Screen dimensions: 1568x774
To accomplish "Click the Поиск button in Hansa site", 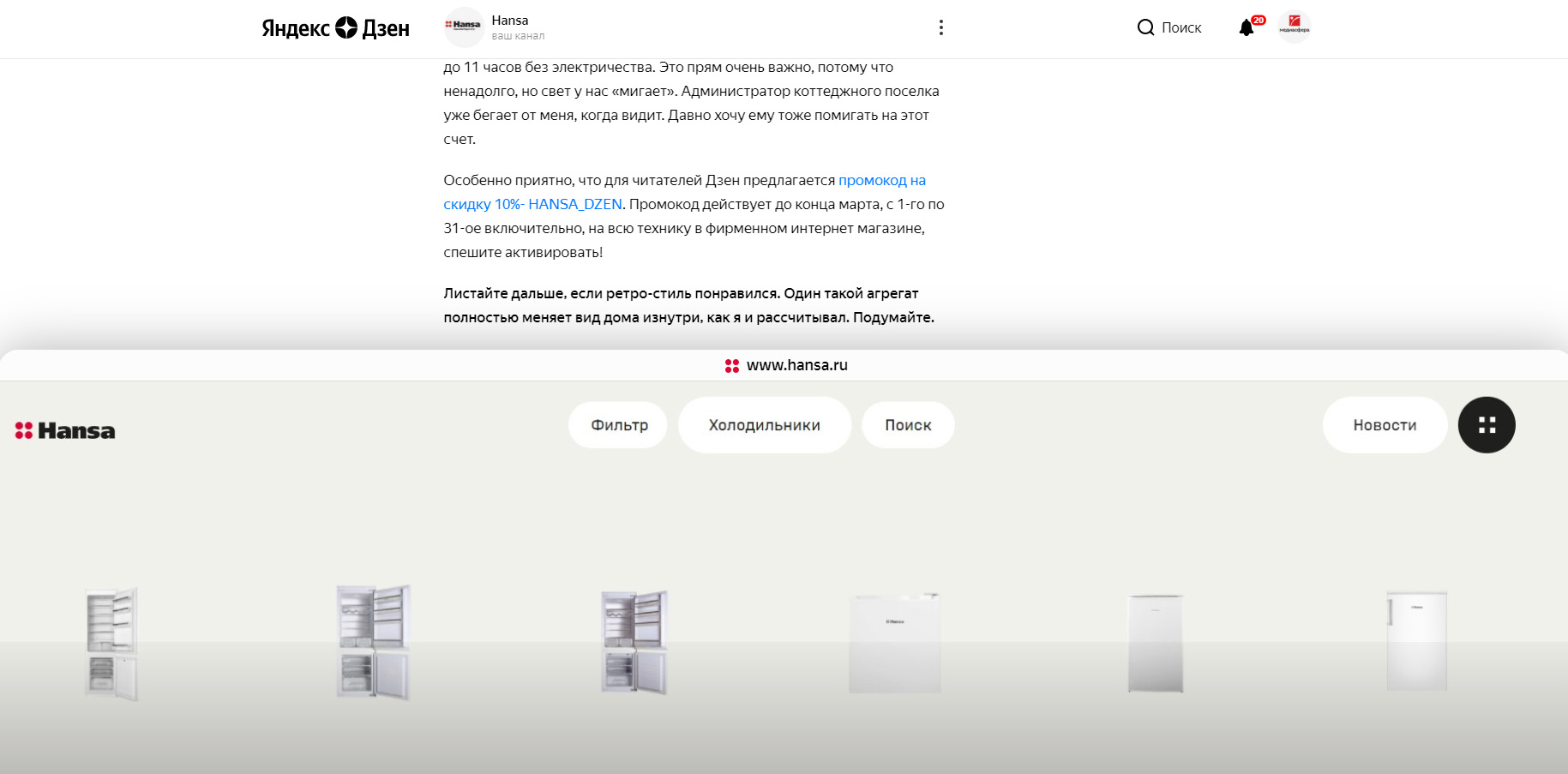I will tap(908, 425).
